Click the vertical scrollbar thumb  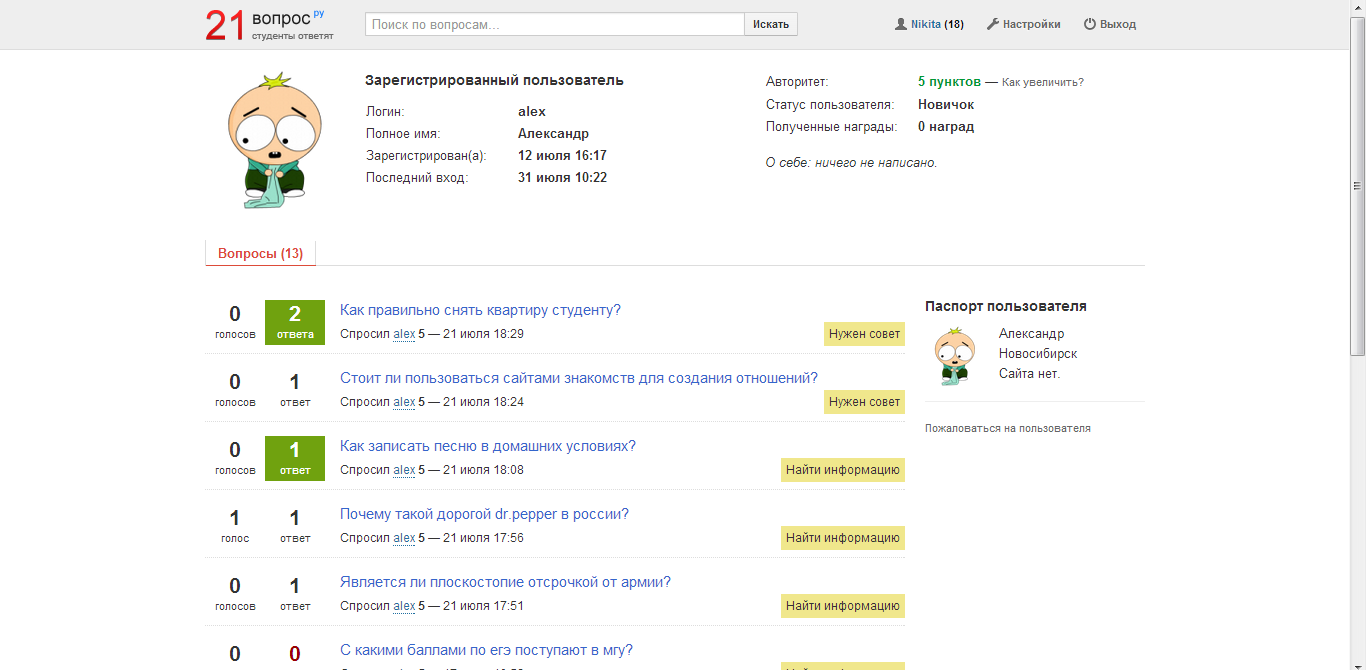[1357, 185]
